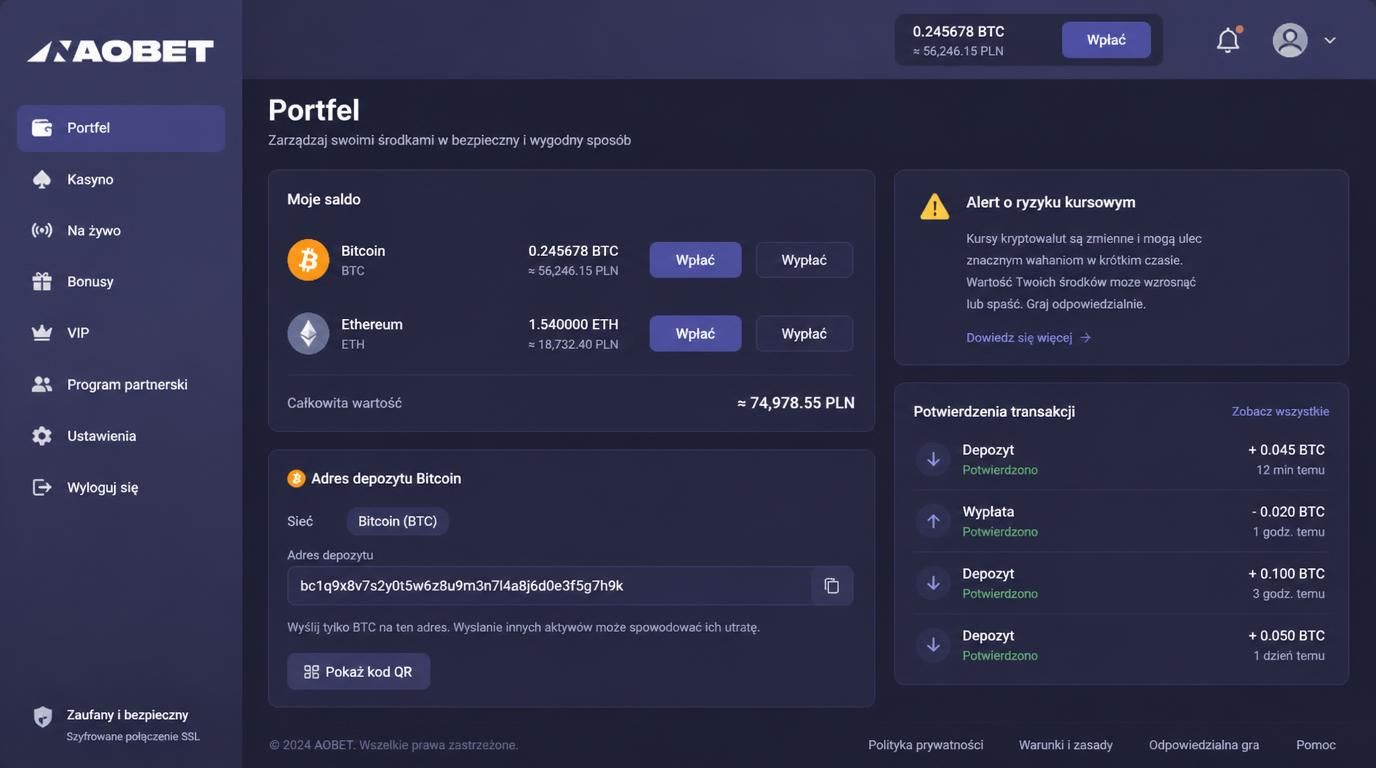
Task: Show the QR code with Pokaż kod QR
Action: [x=358, y=672]
